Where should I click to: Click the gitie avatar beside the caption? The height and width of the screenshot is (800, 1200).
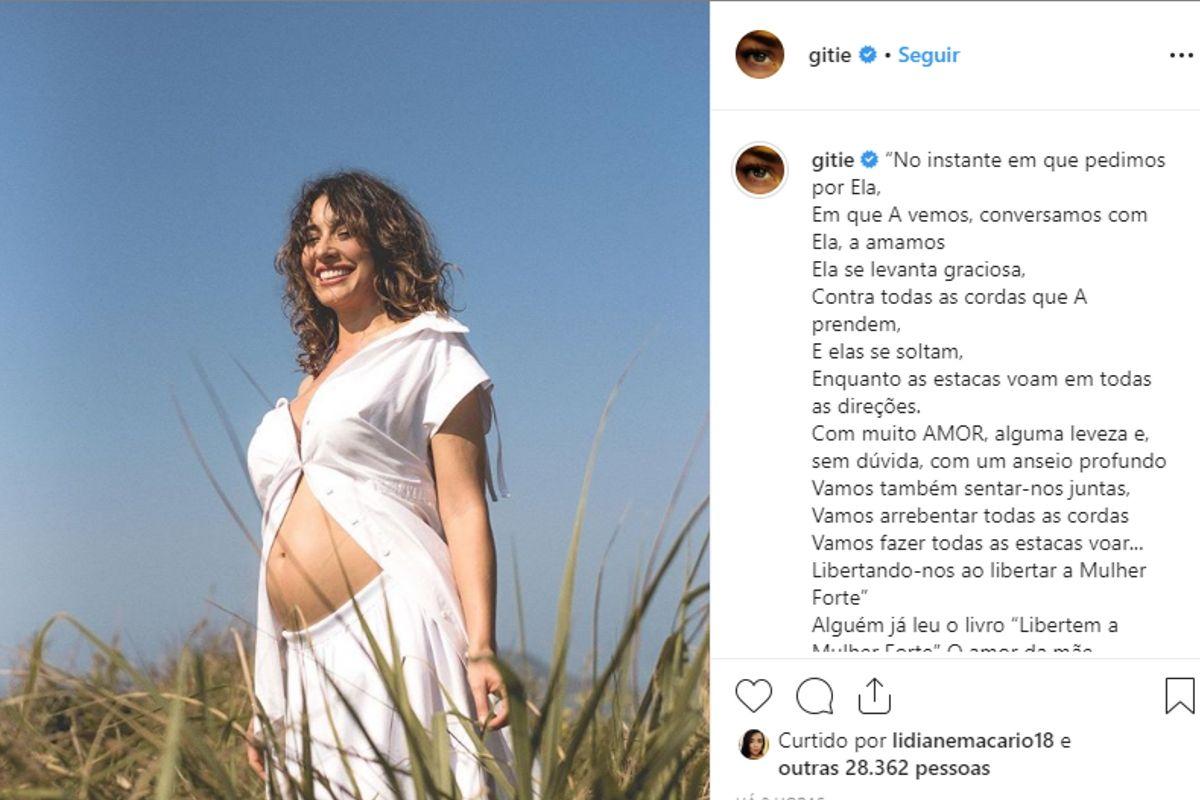(760, 170)
